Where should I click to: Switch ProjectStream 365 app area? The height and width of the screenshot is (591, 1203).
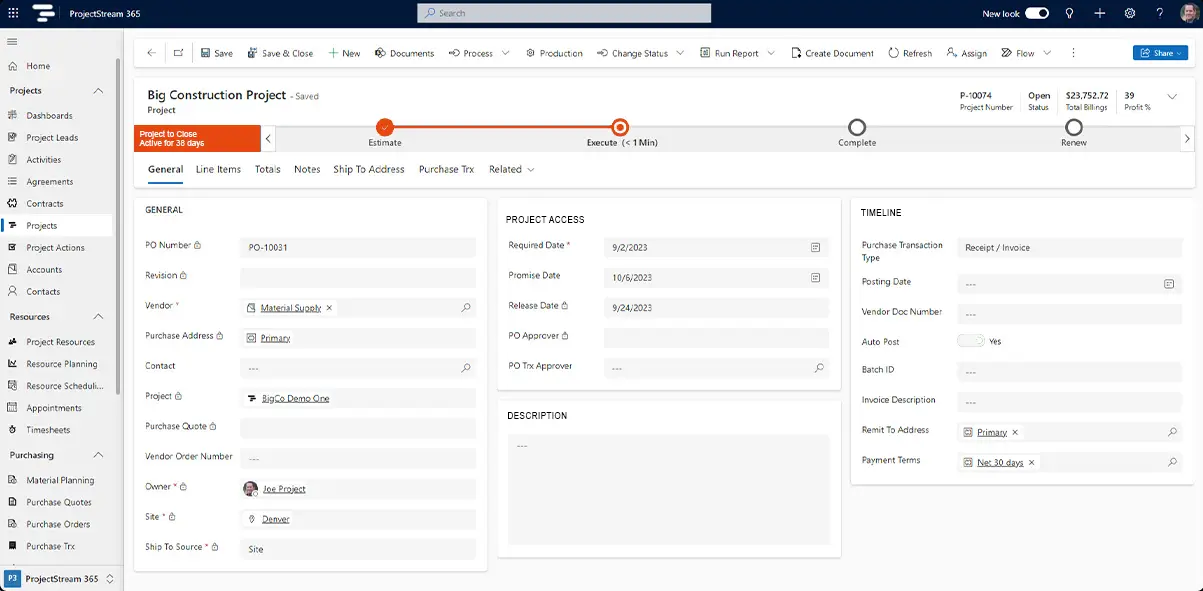(x=60, y=579)
